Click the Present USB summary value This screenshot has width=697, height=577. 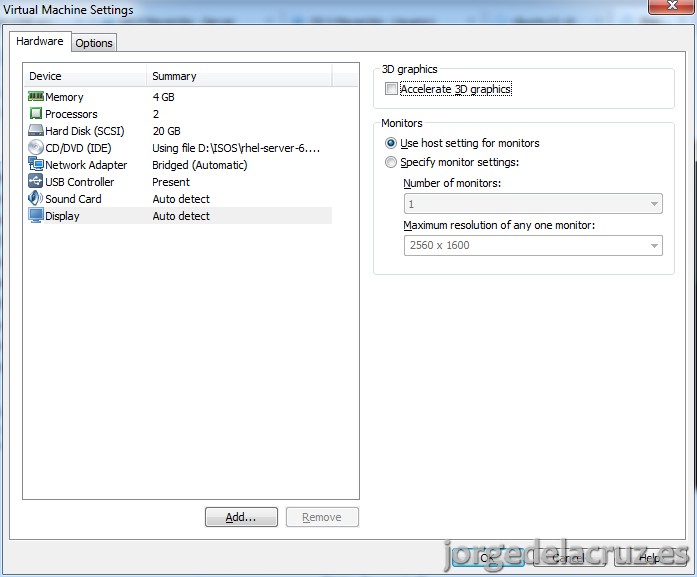pos(171,182)
